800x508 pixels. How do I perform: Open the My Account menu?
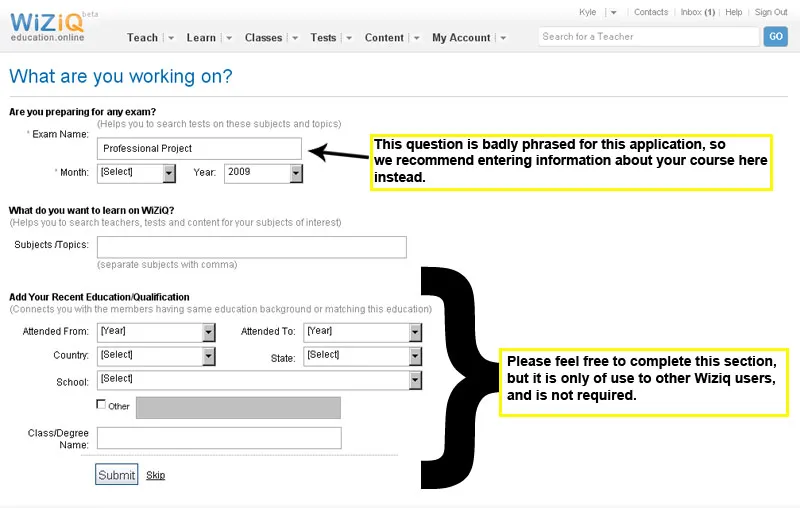point(461,38)
